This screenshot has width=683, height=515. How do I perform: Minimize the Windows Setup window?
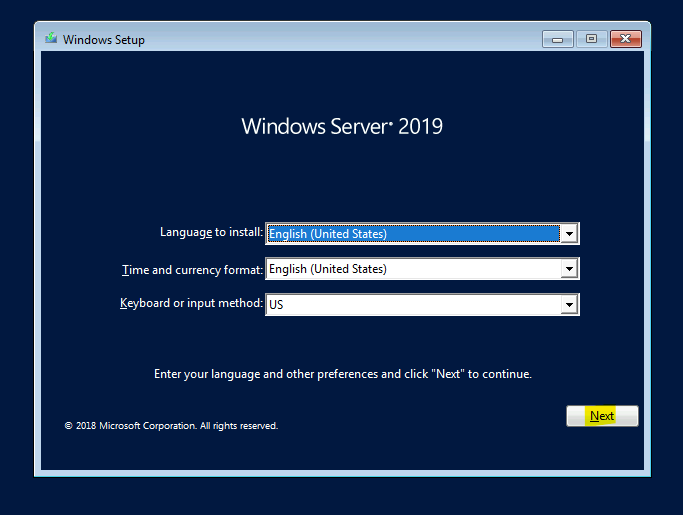(x=558, y=39)
